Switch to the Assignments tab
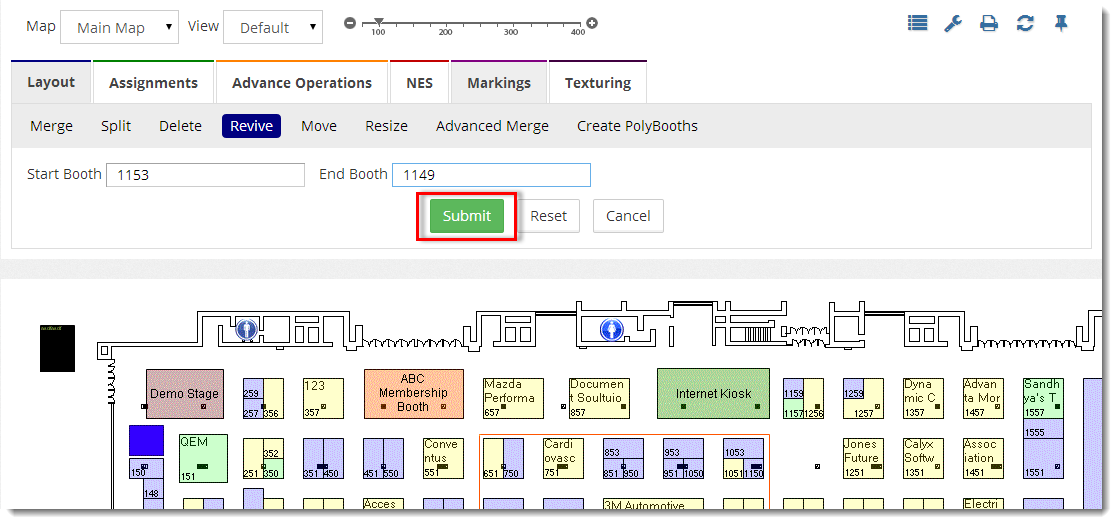 (153, 83)
